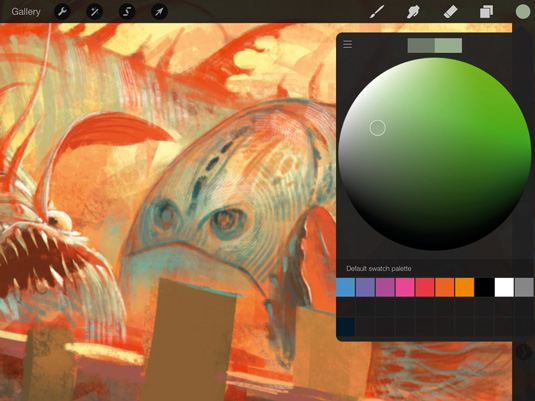Expand the sidebar chevron at right edge
535x401 pixels.
click(x=523, y=351)
